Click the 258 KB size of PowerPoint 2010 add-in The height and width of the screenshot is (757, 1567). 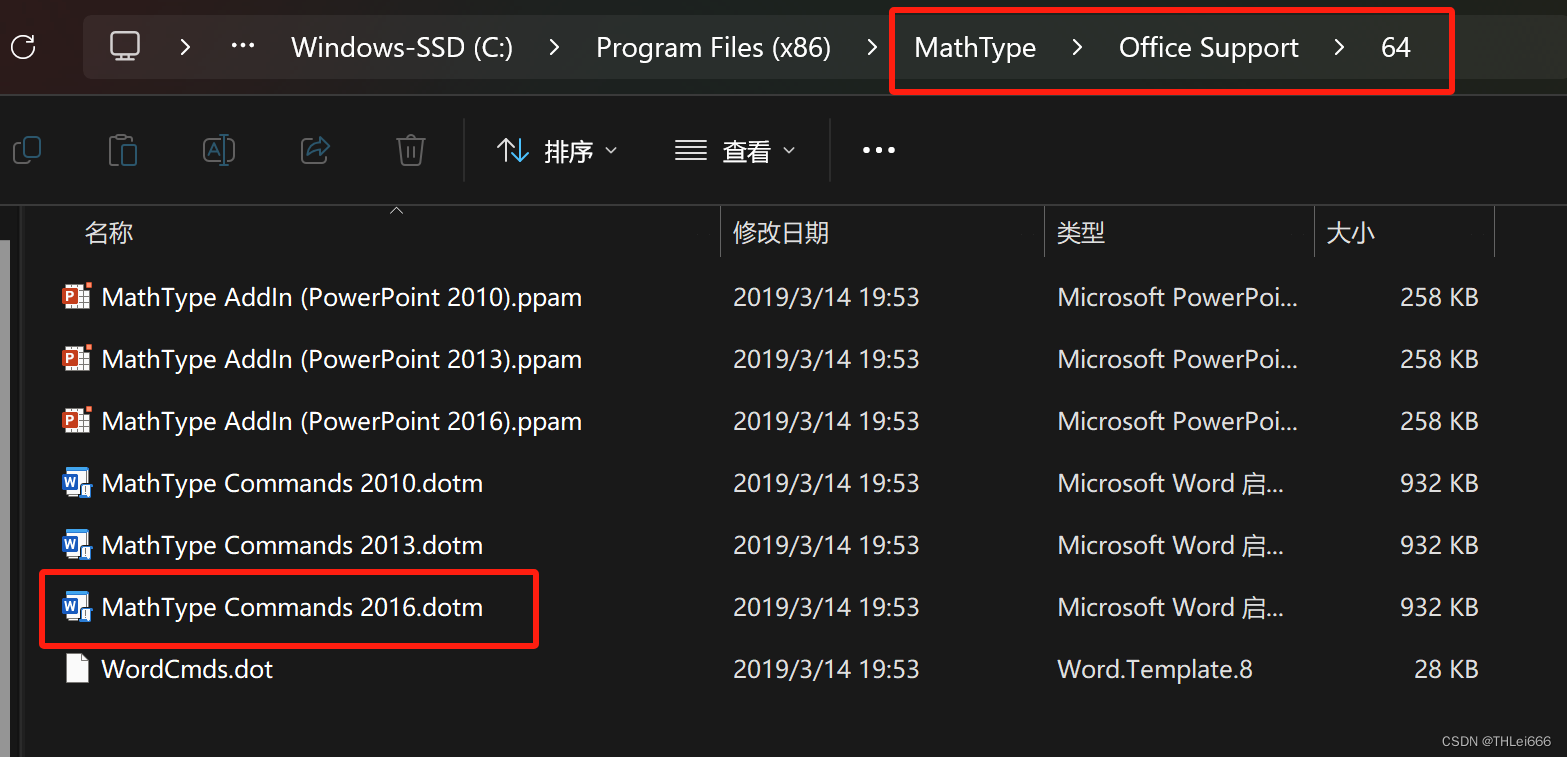(1439, 297)
